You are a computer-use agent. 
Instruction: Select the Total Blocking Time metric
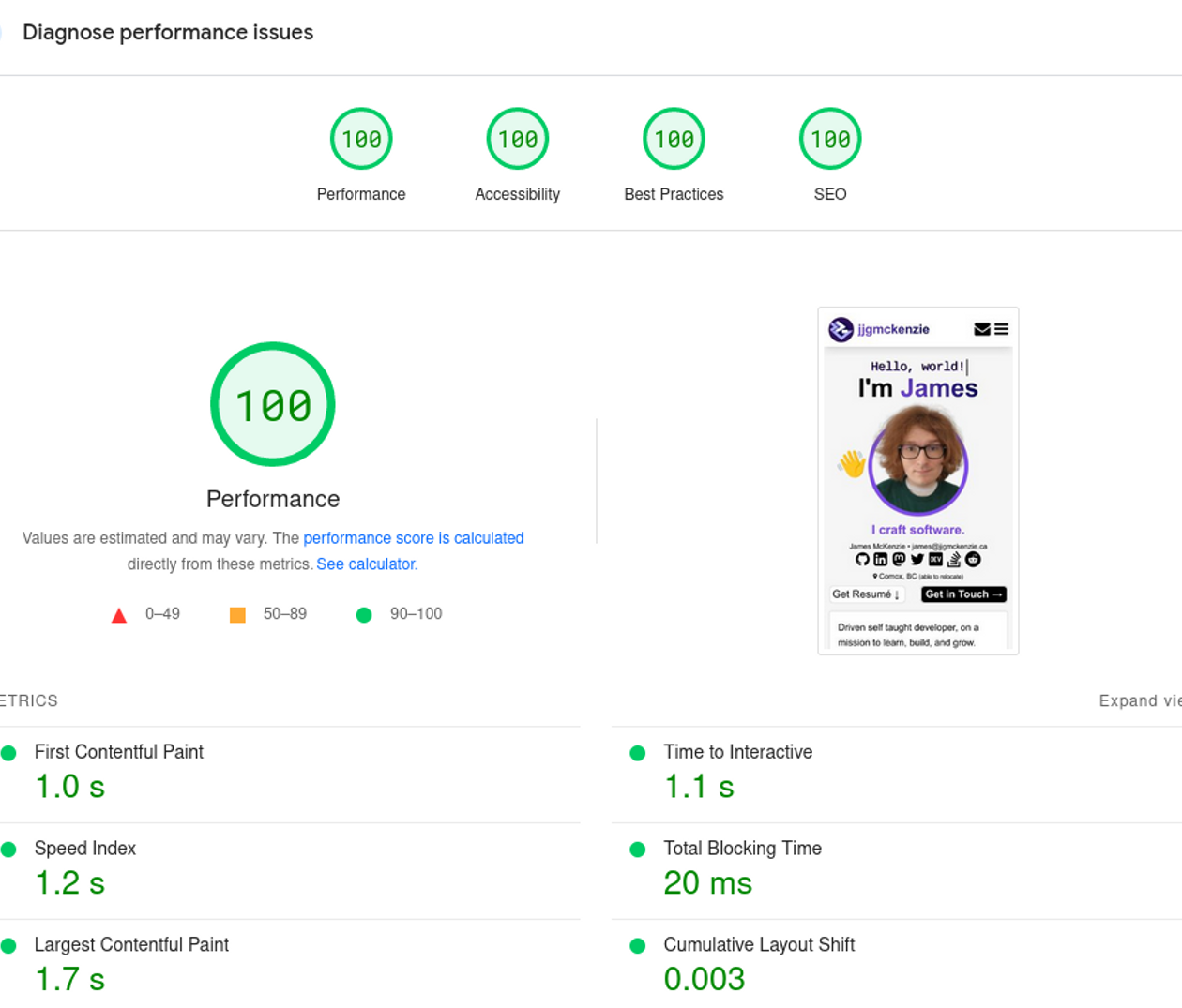click(x=742, y=849)
